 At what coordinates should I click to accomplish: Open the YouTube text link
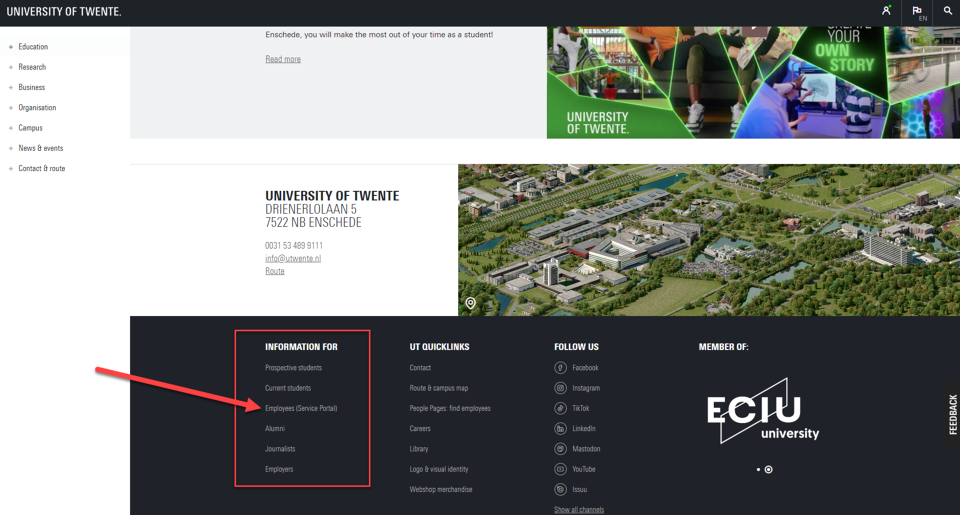(x=584, y=469)
